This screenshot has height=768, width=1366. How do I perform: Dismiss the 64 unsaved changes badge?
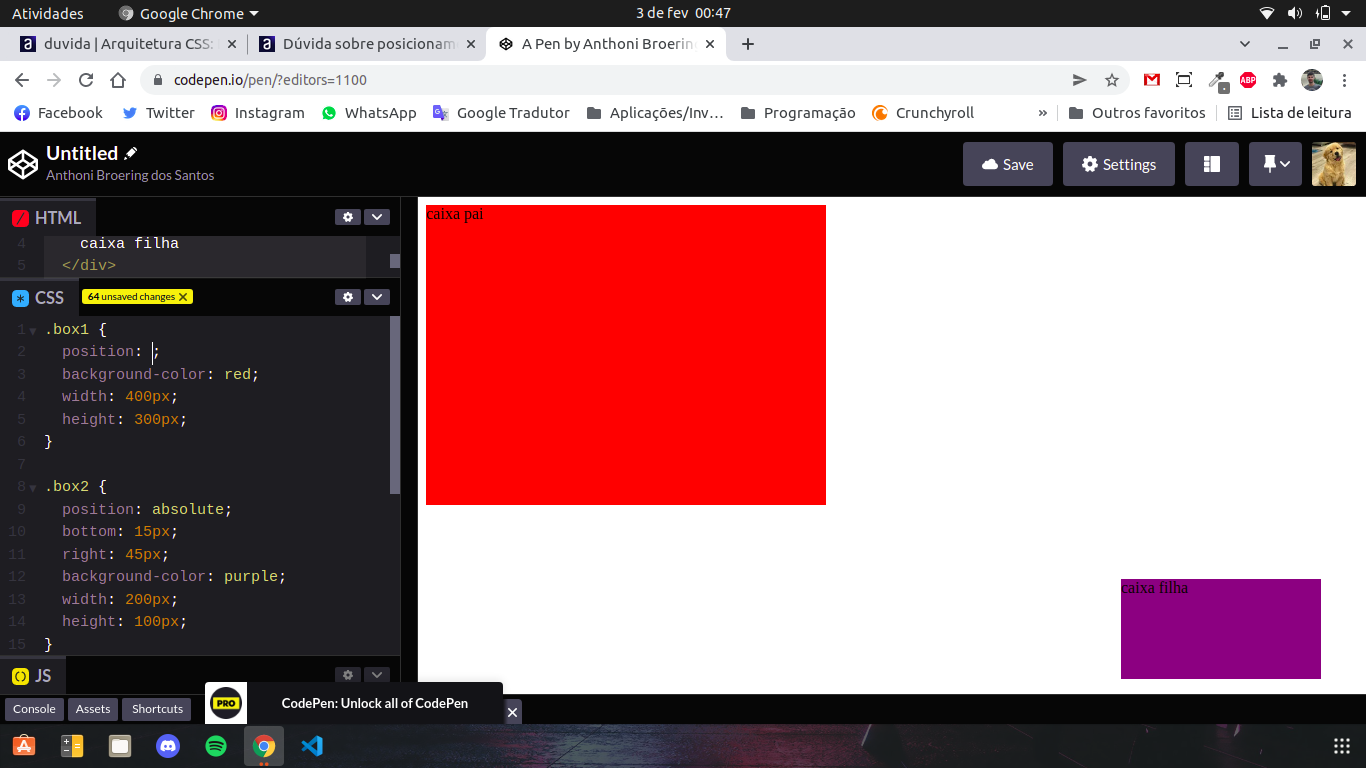183,297
